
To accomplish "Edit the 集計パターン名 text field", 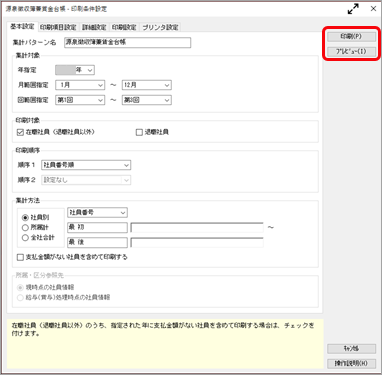I will 128,42.
